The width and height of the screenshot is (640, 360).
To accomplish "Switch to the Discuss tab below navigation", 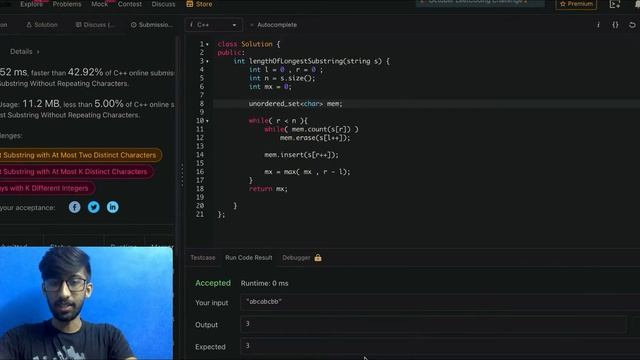I will click(95, 25).
